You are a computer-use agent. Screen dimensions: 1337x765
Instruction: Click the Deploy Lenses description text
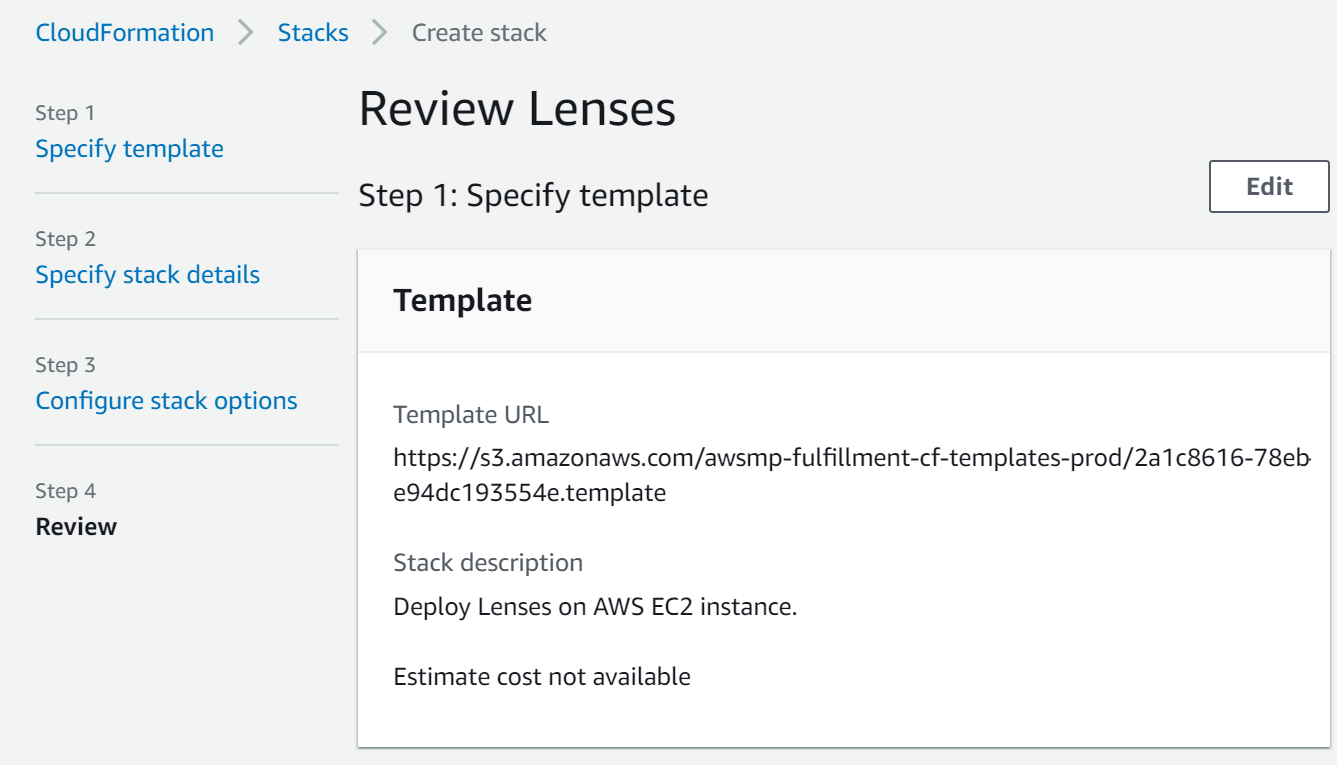coord(595,607)
